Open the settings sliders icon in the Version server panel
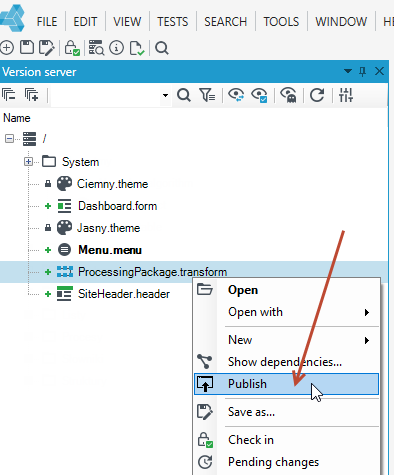This screenshot has width=394, height=475. pyautogui.click(x=346, y=95)
